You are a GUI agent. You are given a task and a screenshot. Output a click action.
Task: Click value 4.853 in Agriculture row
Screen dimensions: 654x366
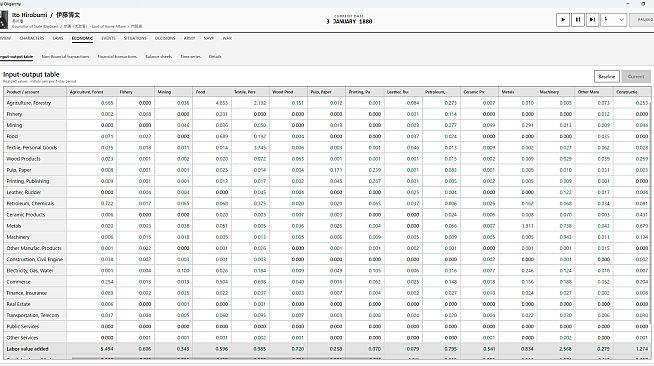(x=221, y=103)
